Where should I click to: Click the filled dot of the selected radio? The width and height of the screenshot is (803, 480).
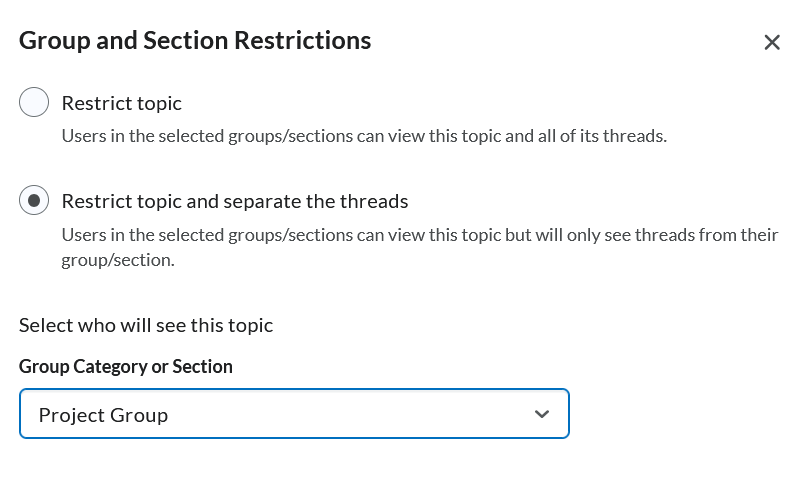click(x=34, y=201)
